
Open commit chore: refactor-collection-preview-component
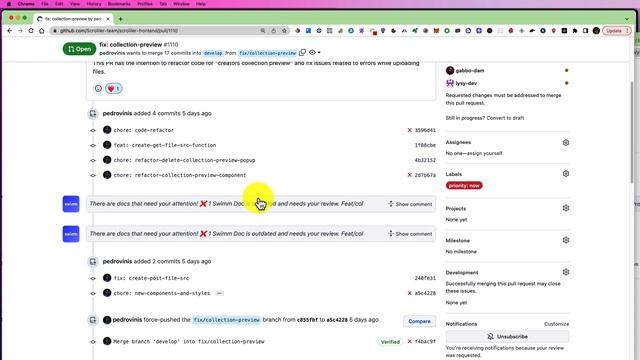coord(180,175)
